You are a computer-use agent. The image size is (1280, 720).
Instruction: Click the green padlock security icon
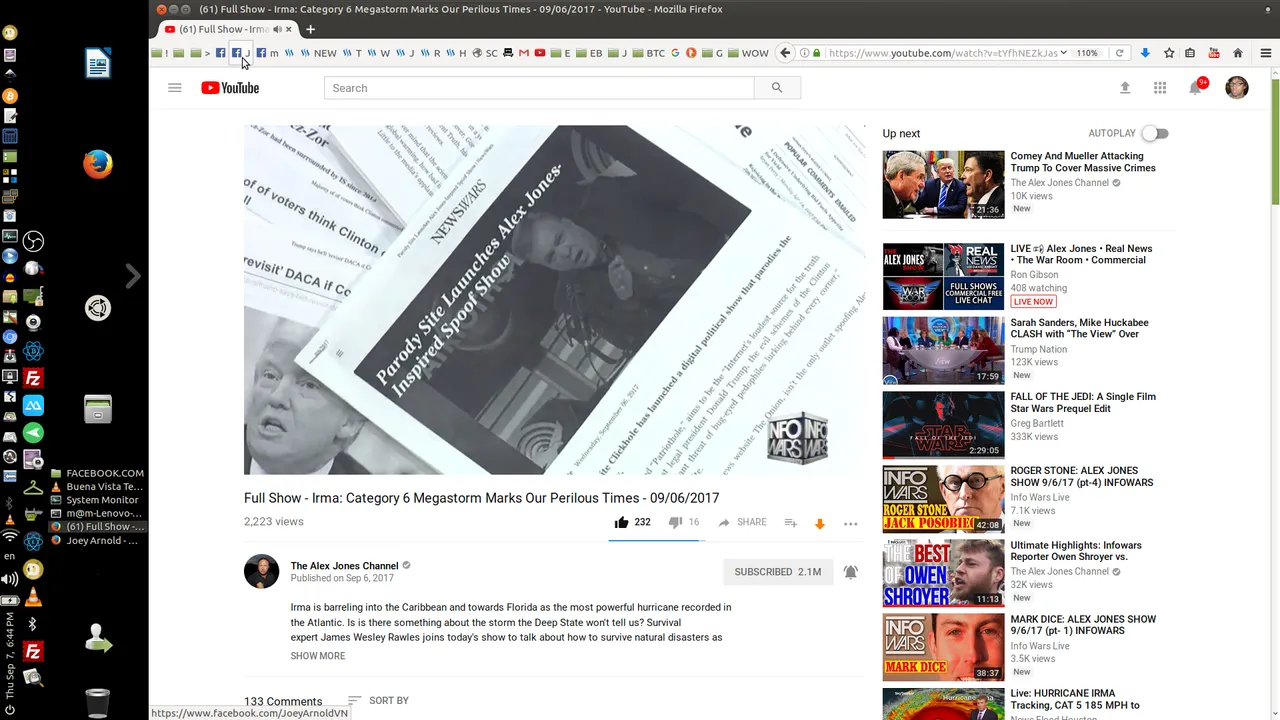pyautogui.click(x=817, y=53)
